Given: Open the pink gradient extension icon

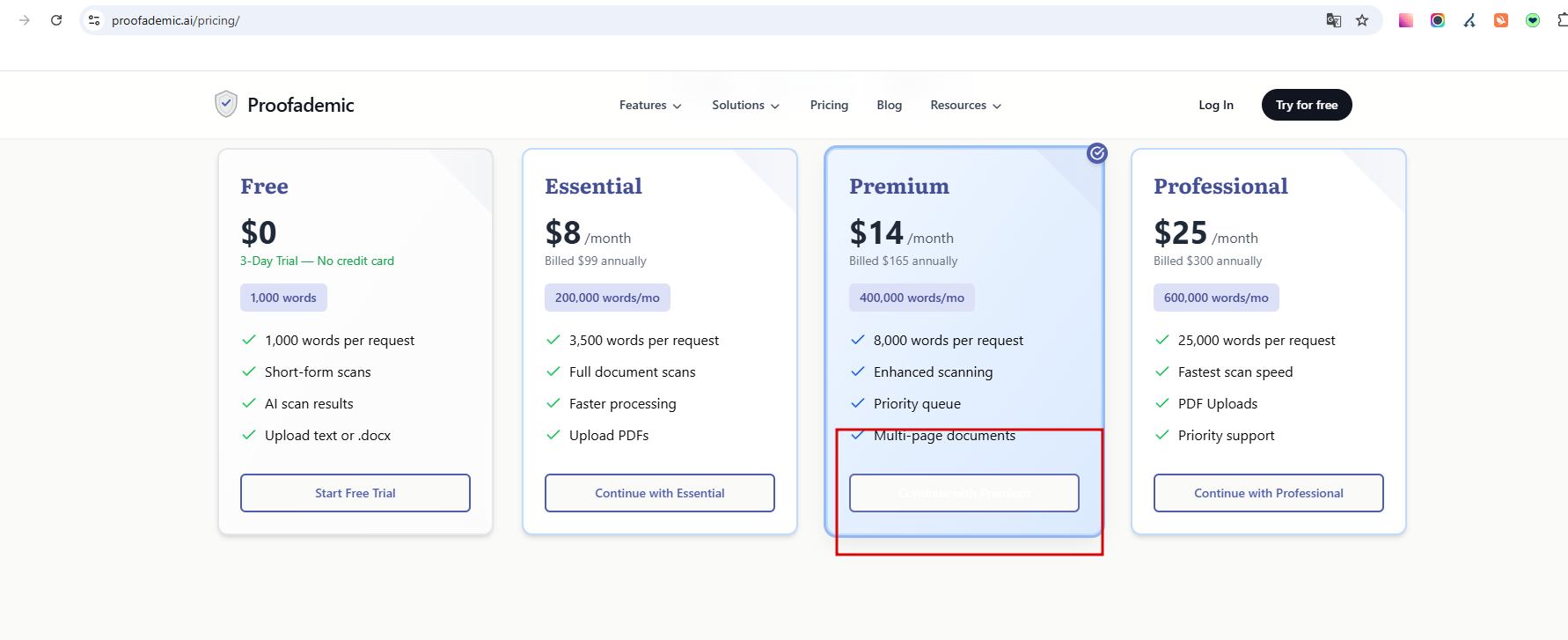Looking at the screenshot, I should [x=1406, y=20].
